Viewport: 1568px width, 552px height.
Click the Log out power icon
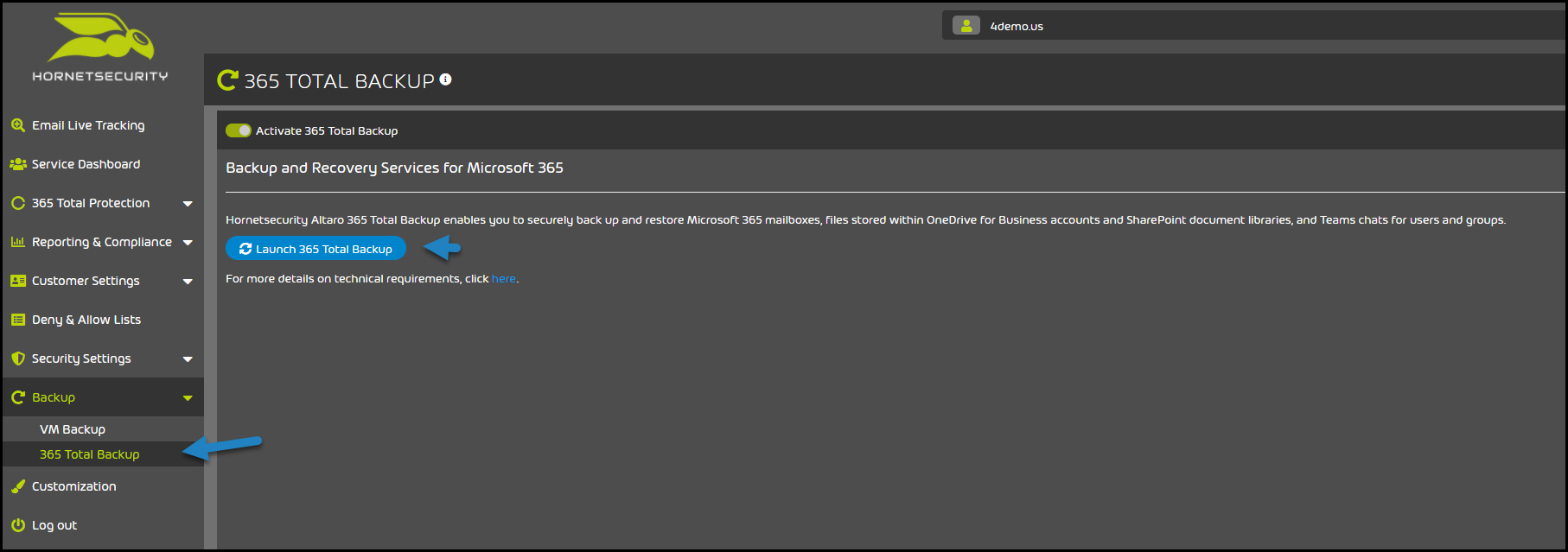[17, 525]
